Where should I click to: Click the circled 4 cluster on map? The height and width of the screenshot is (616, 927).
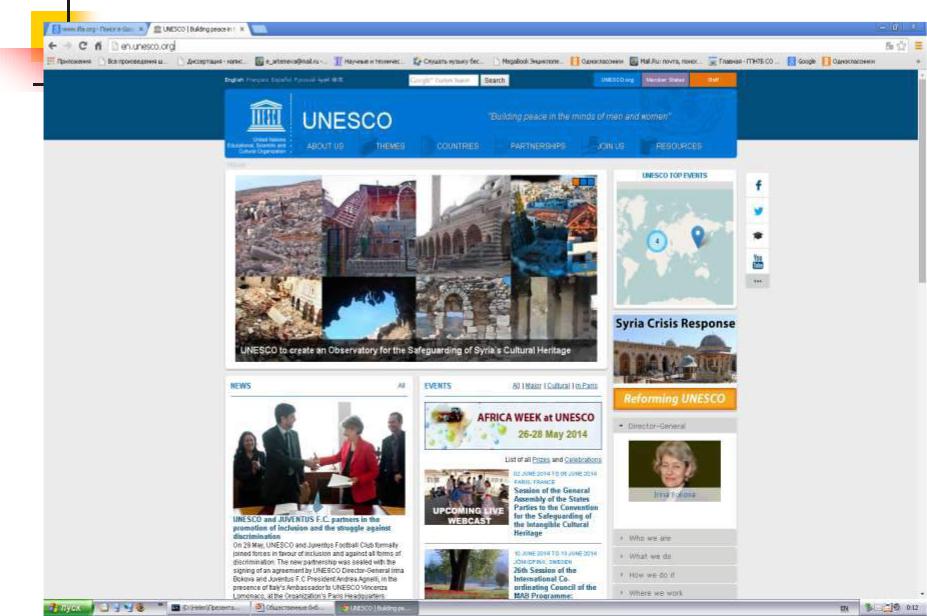[657, 241]
